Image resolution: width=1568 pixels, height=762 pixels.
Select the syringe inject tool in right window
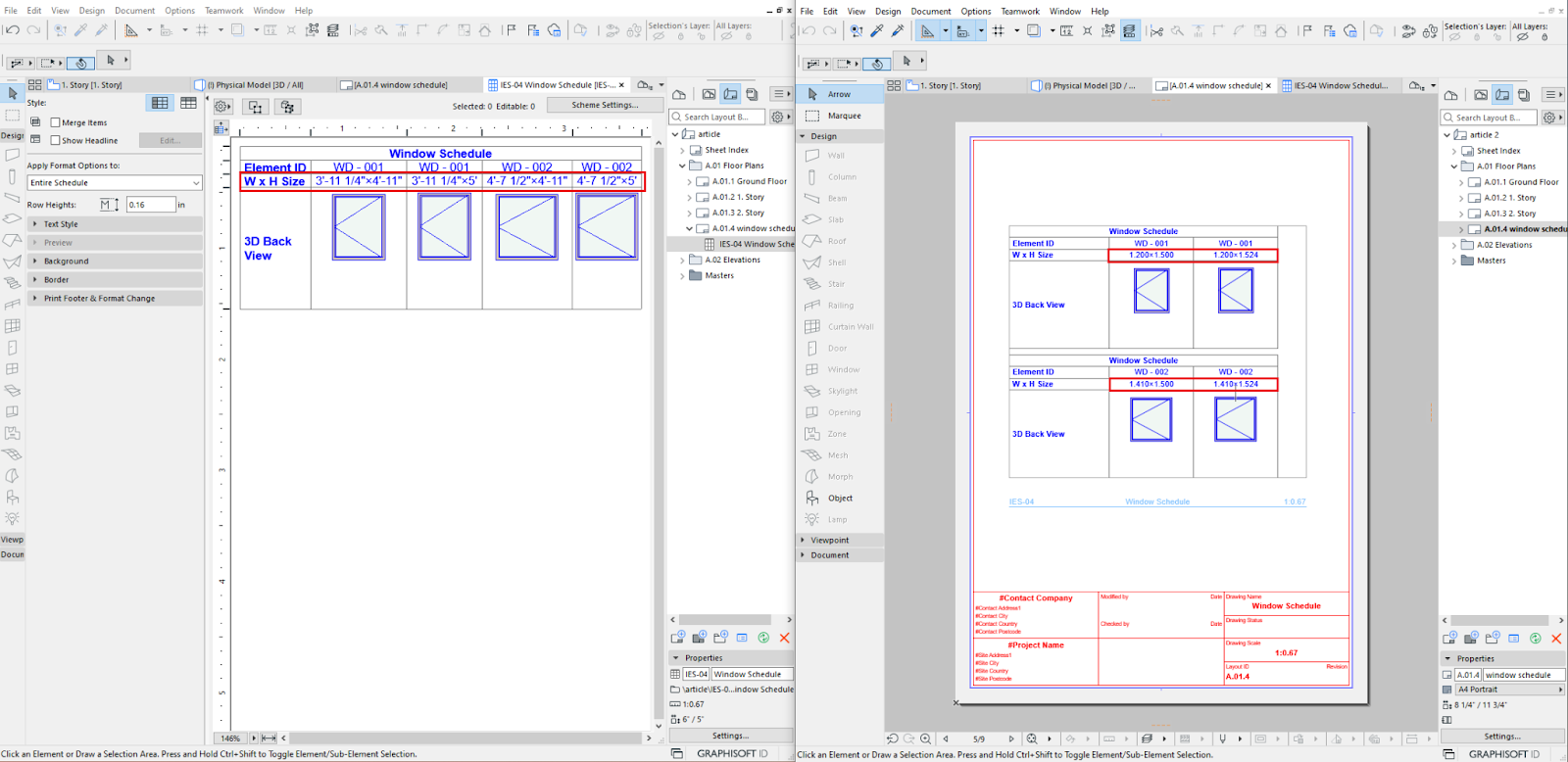coord(897,31)
